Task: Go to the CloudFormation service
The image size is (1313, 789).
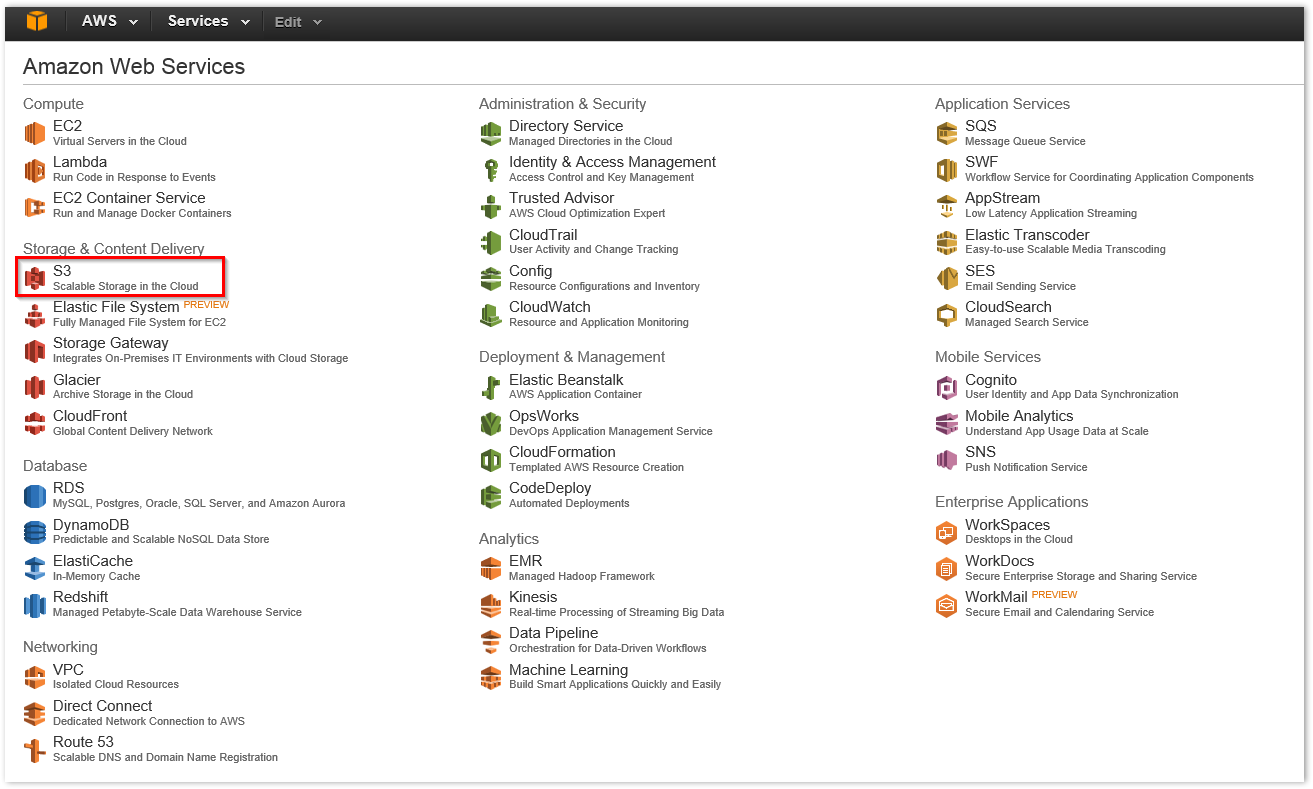Action: (562, 452)
